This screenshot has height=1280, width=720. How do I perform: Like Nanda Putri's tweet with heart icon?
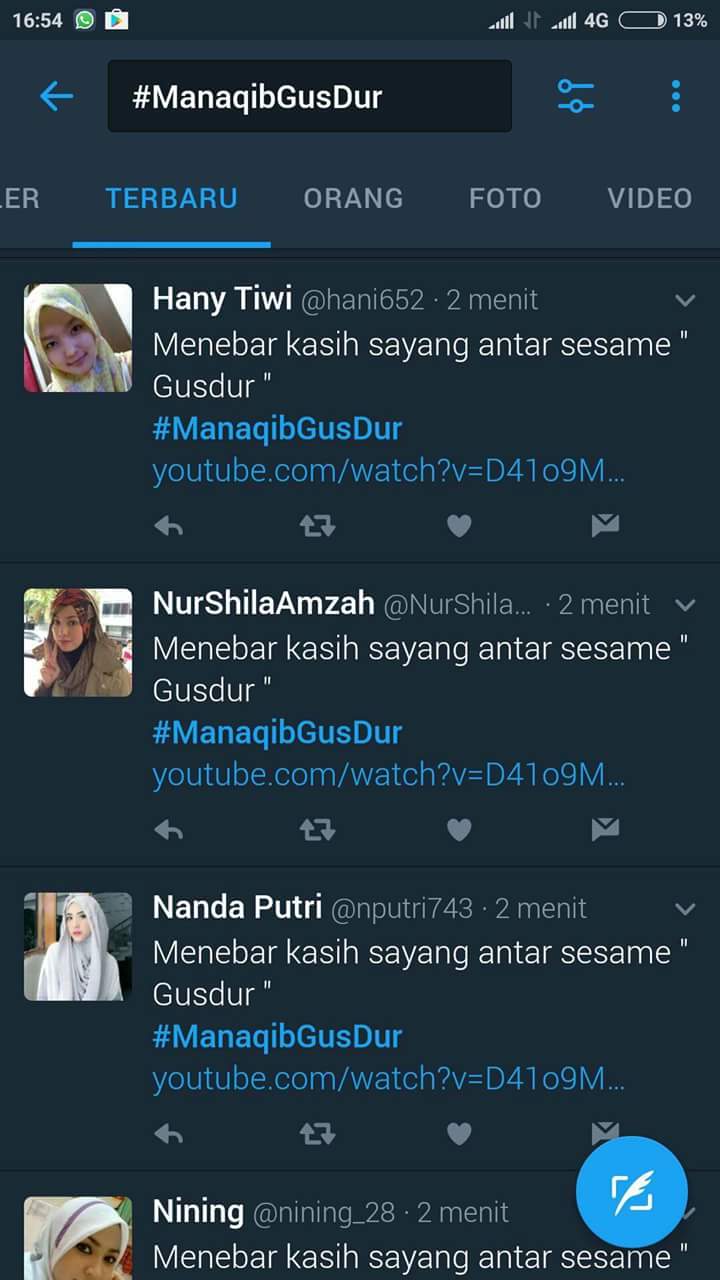(x=459, y=1133)
